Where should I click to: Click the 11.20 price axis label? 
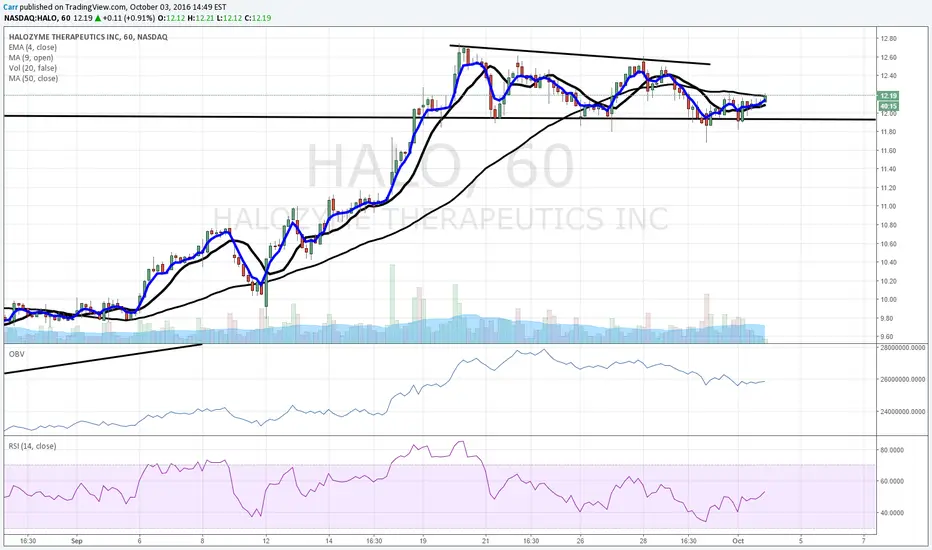coord(889,188)
